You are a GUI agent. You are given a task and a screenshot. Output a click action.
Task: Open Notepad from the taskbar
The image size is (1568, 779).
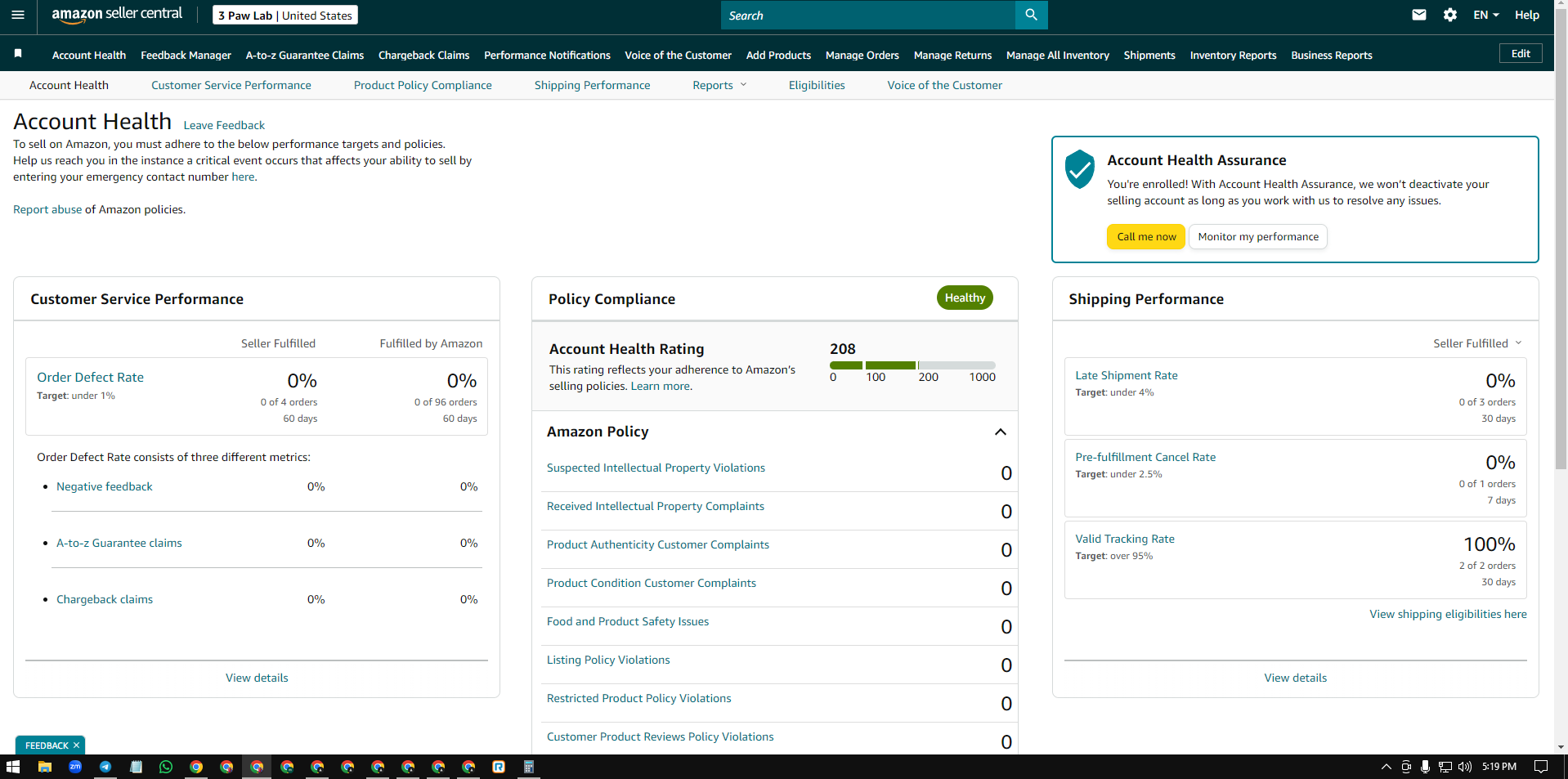pyautogui.click(x=136, y=767)
